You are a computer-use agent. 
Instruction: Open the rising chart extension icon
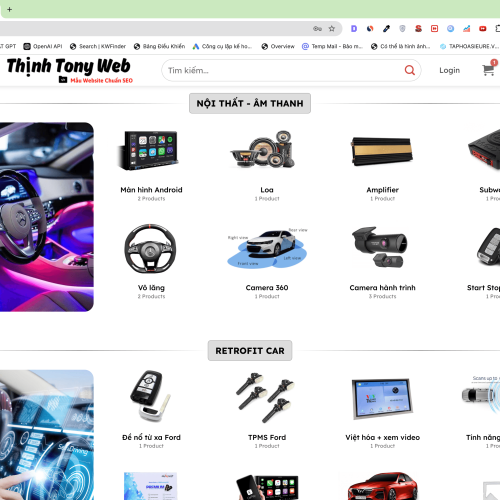pos(466,29)
